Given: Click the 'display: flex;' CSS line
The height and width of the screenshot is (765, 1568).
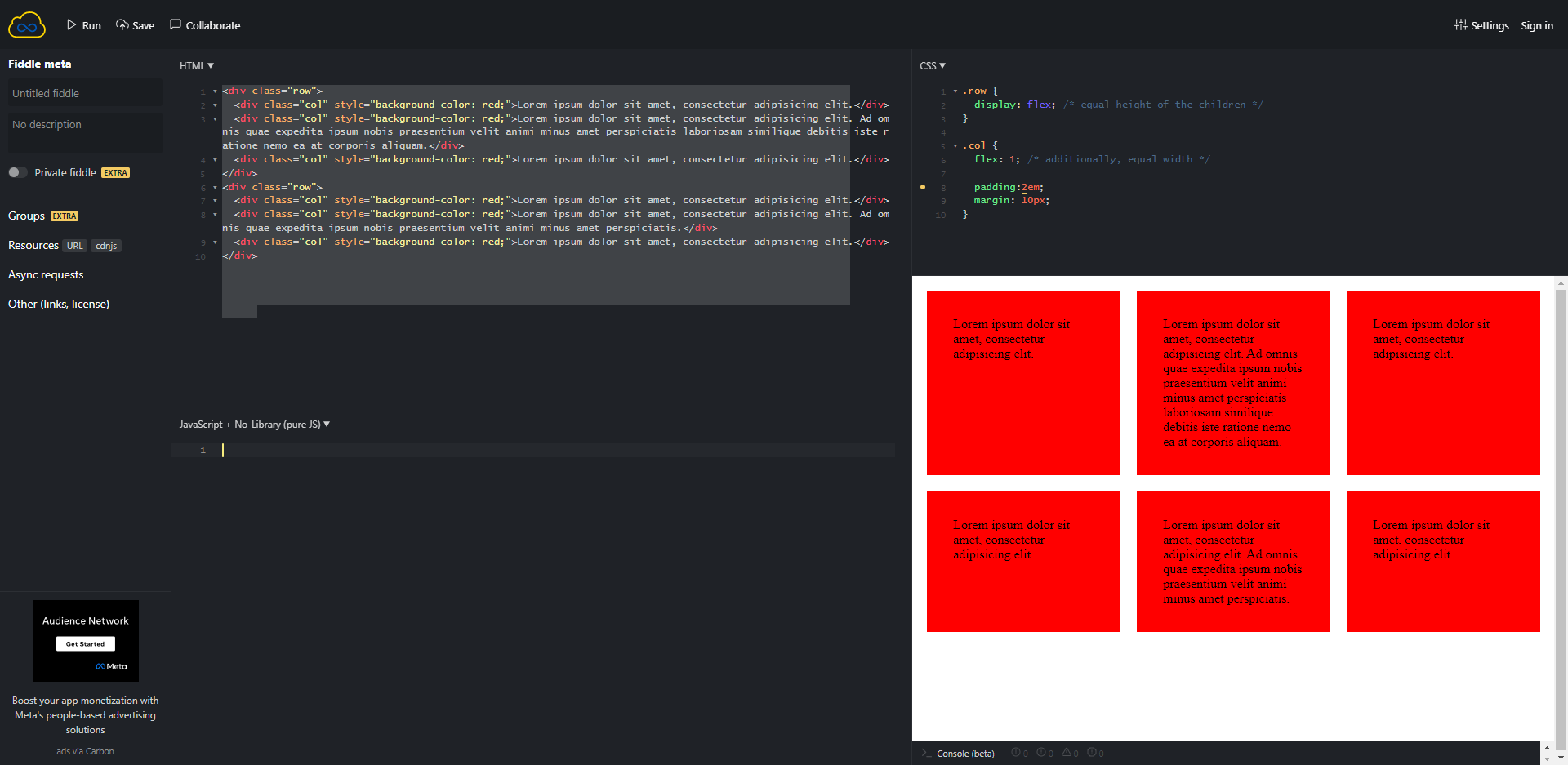Looking at the screenshot, I should pos(1014,105).
